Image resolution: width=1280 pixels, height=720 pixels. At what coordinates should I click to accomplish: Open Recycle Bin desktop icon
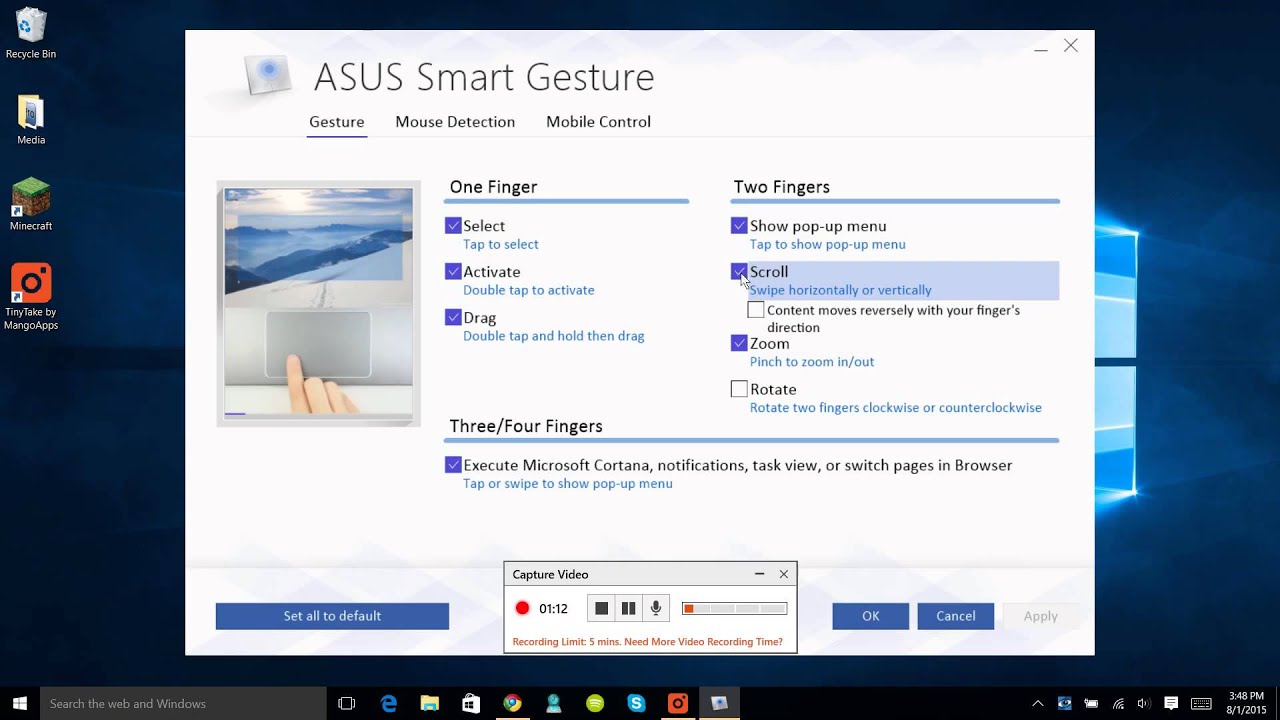[31, 34]
